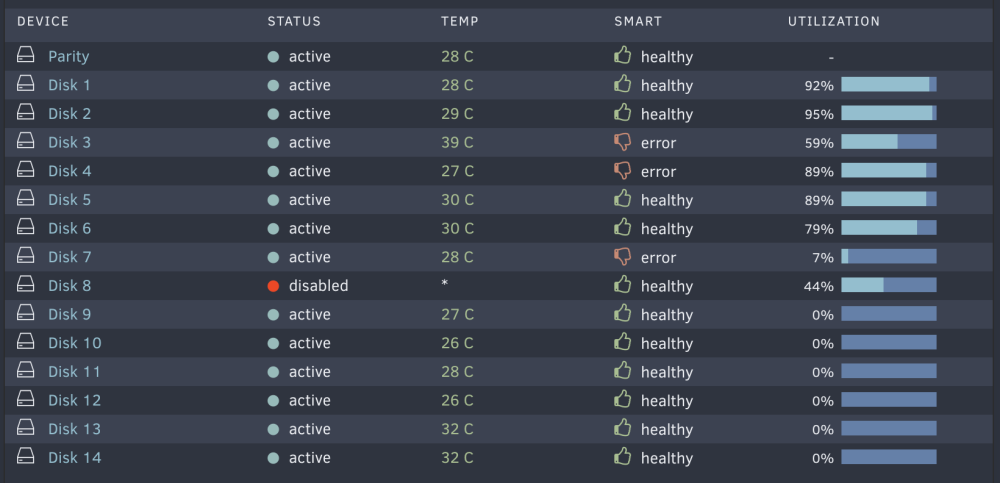
Task: Click Disk 3 thumbs-down SMART error icon
Action: pos(622,142)
